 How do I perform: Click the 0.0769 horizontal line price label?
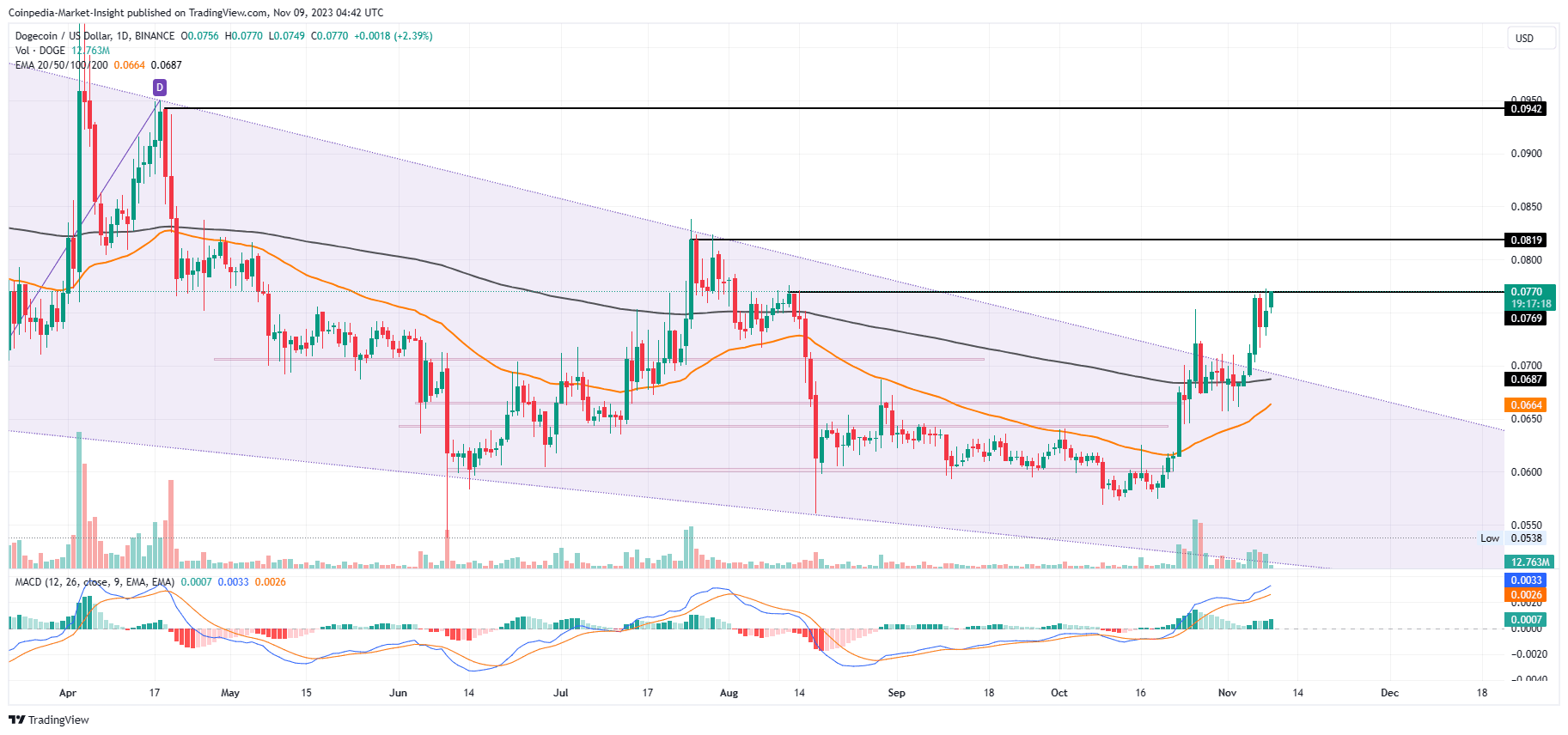(x=1526, y=319)
